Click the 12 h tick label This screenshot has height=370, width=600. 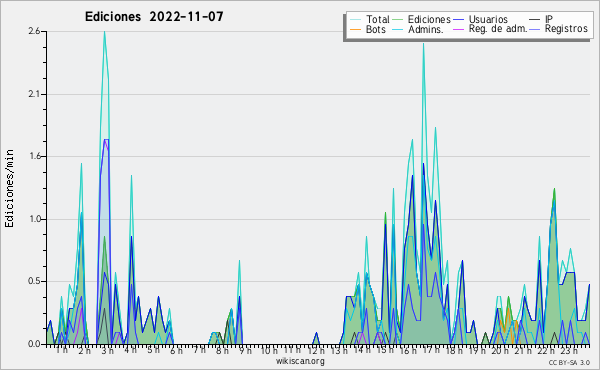(316, 350)
